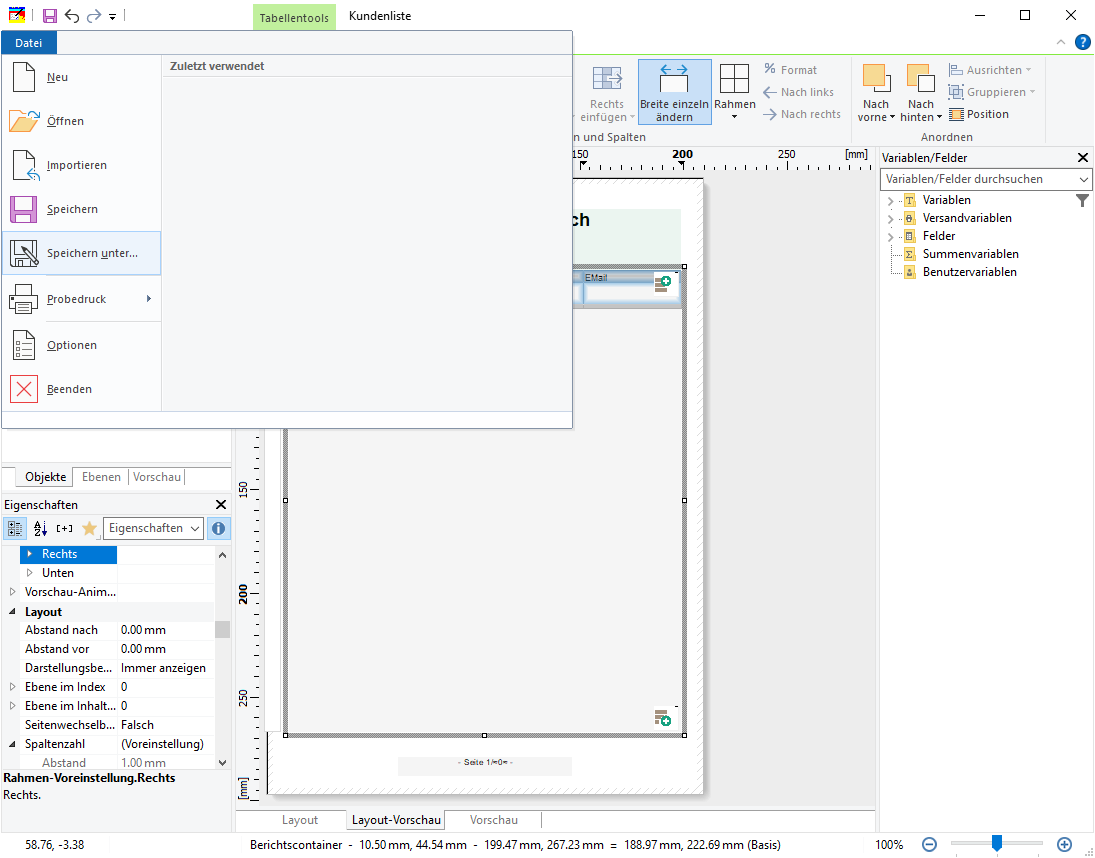Open the Probedruck submenu
Viewport: 1095px width, 858px height.
point(82,299)
